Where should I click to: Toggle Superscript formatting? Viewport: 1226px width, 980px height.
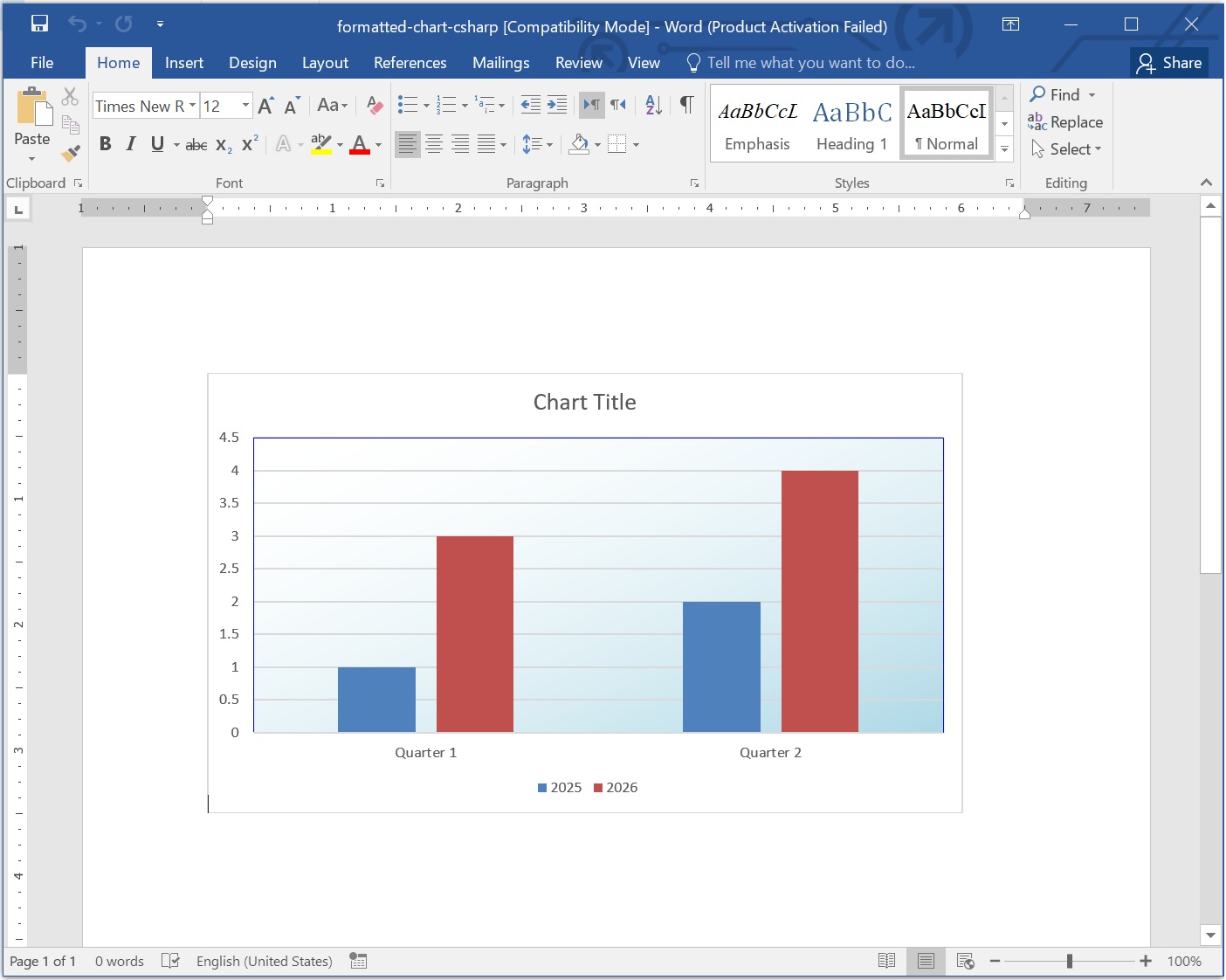click(250, 144)
